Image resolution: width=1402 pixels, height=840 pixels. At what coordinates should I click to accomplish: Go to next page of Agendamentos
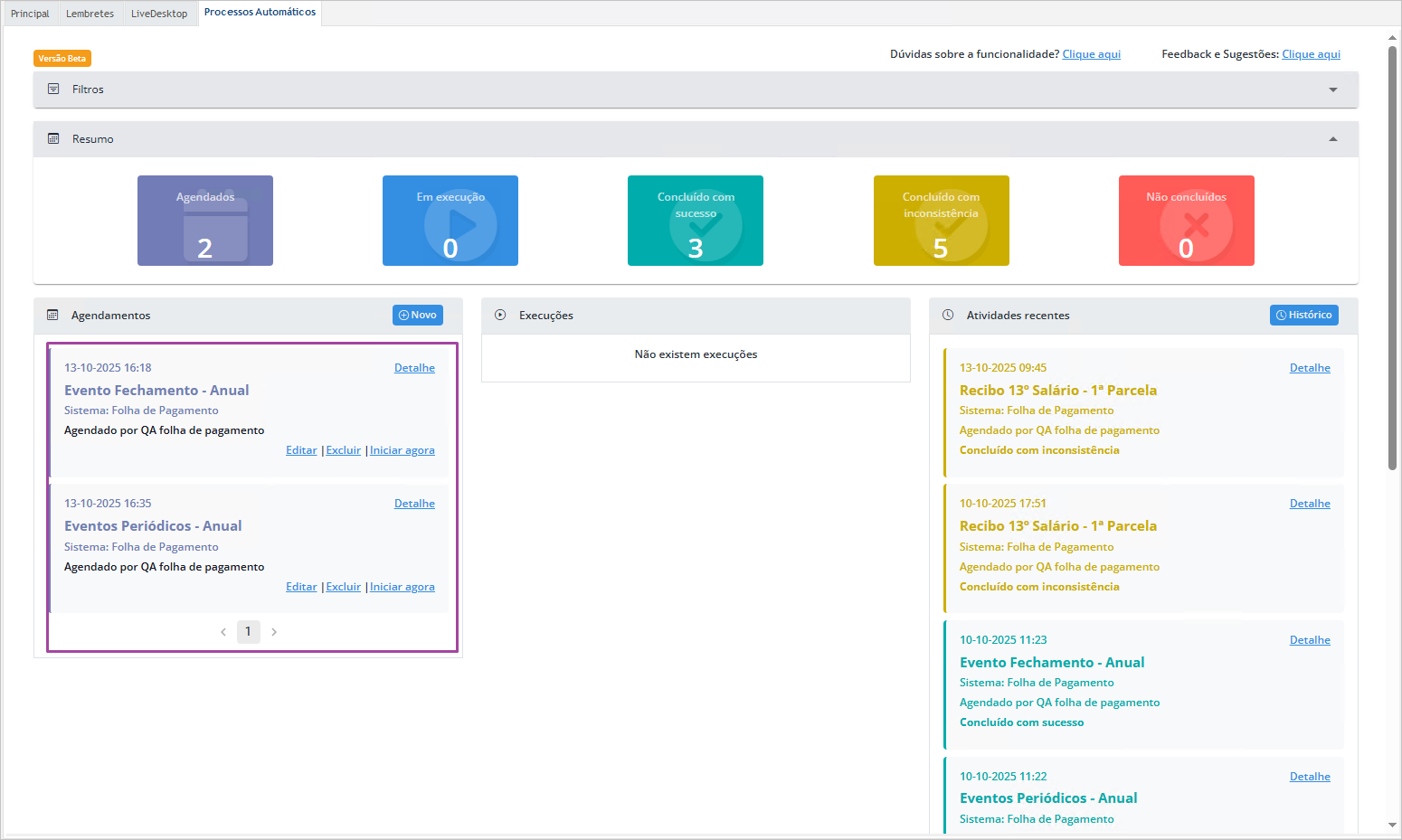(274, 632)
